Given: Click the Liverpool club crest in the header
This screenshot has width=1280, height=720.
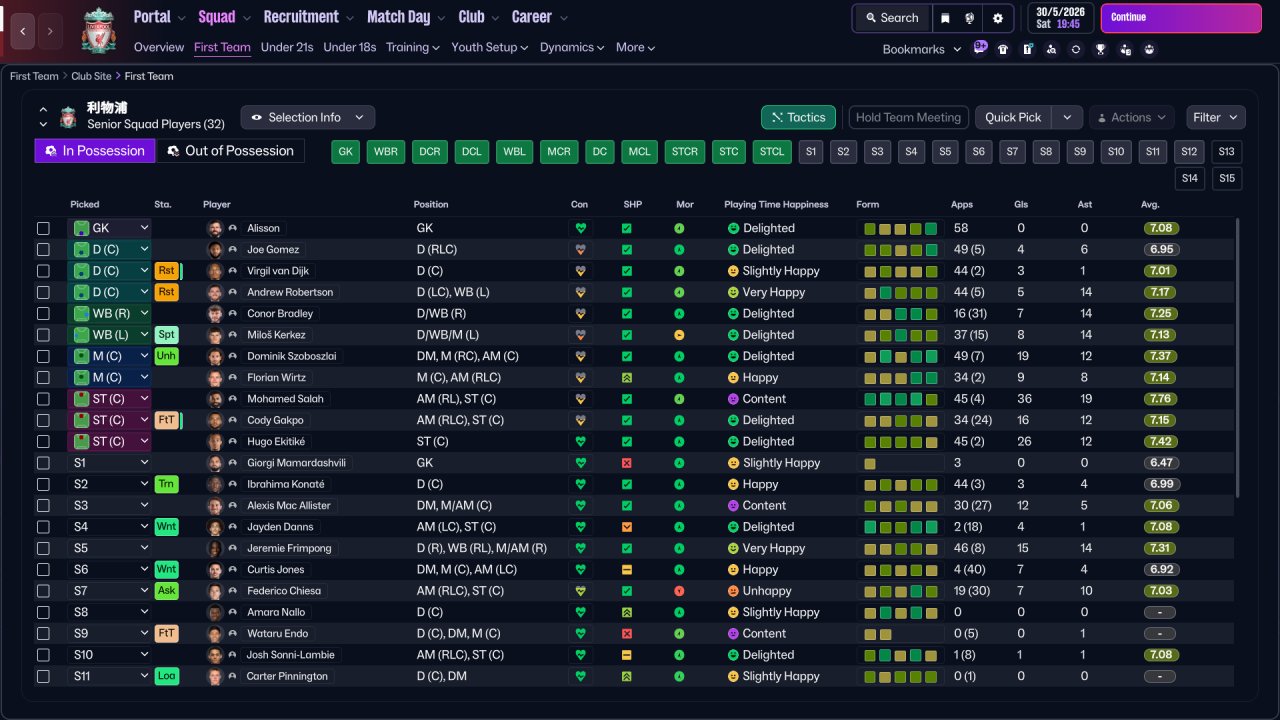Looking at the screenshot, I should (x=98, y=30).
